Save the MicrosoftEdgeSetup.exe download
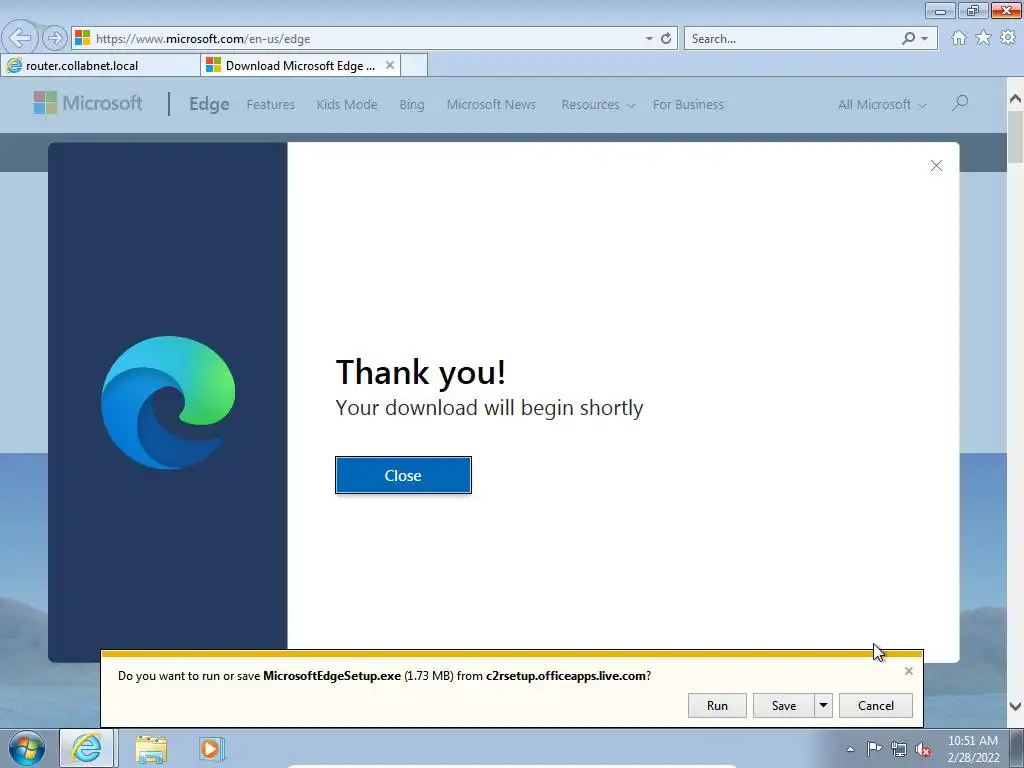Image resolution: width=1024 pixels, height=768 pixels. click(784, 705)
